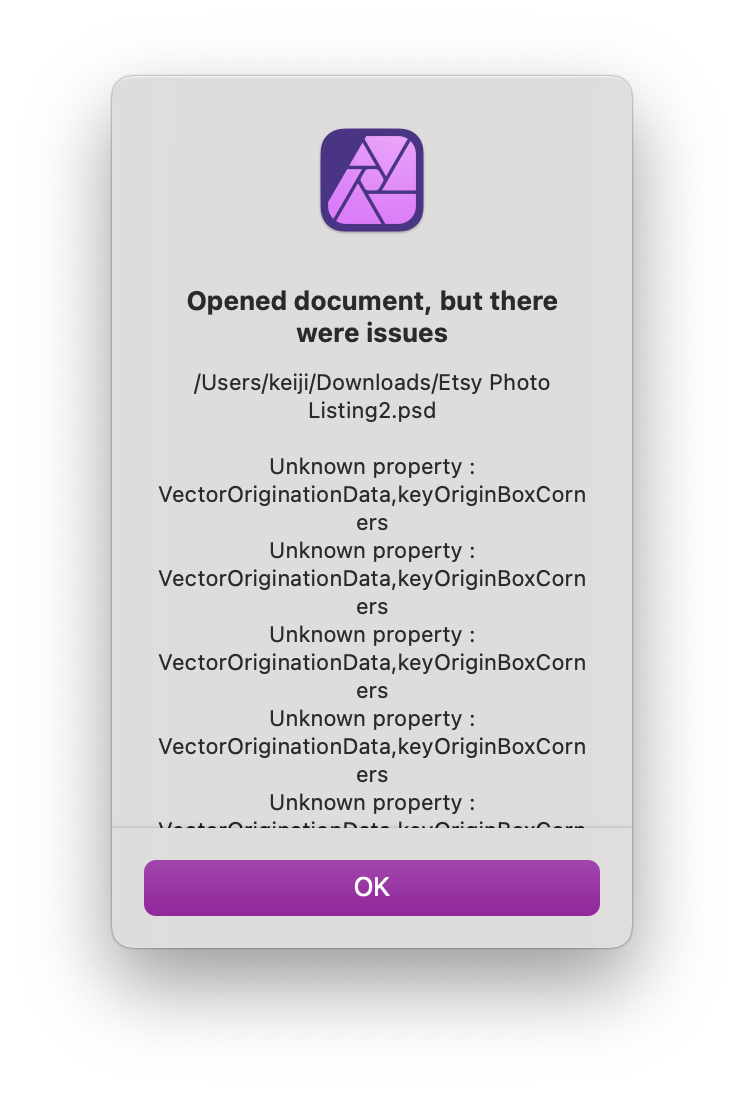
Task: Click the fifth "Unknown property :" label
Action: (x=372, y=803)
